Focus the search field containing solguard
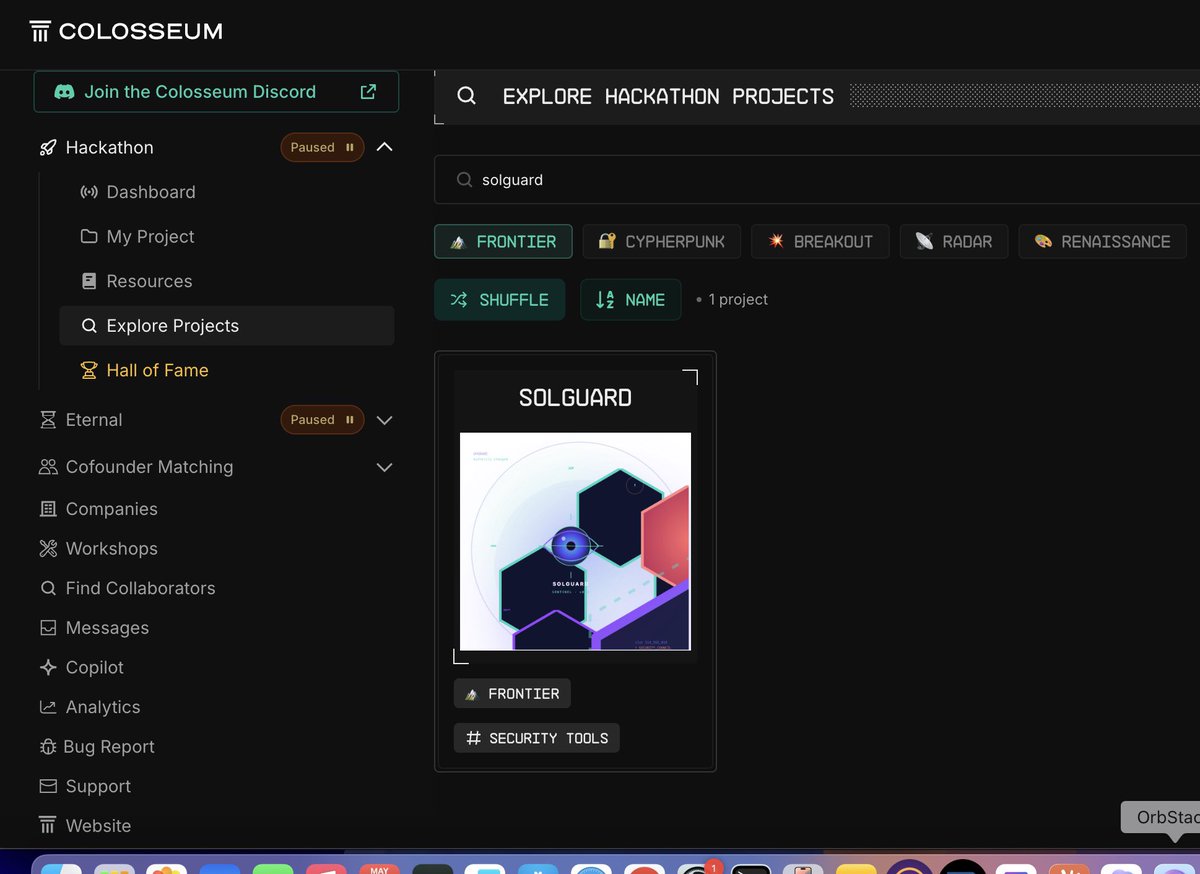Image resolution: width=1200 pixels, height=874 pixels. click(x=817, y=180)
